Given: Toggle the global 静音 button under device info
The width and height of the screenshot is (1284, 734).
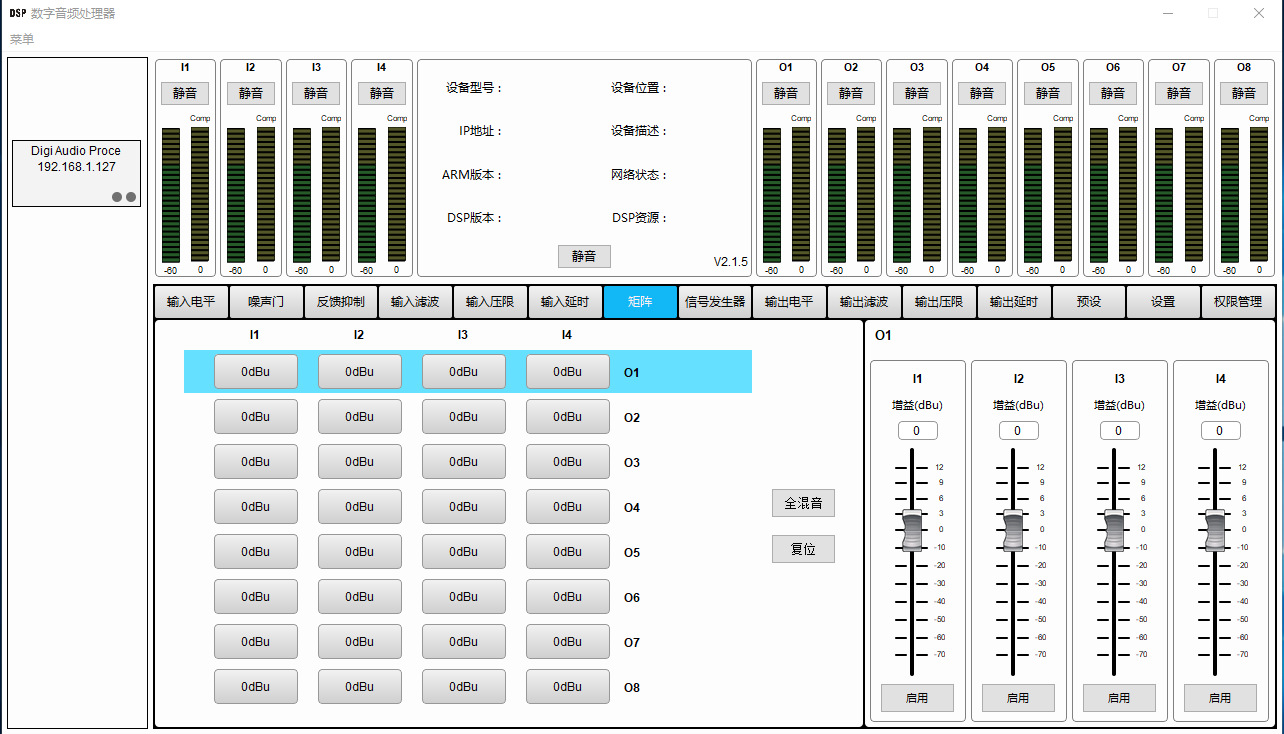Looking at the screenshot, I should [584, 256].
